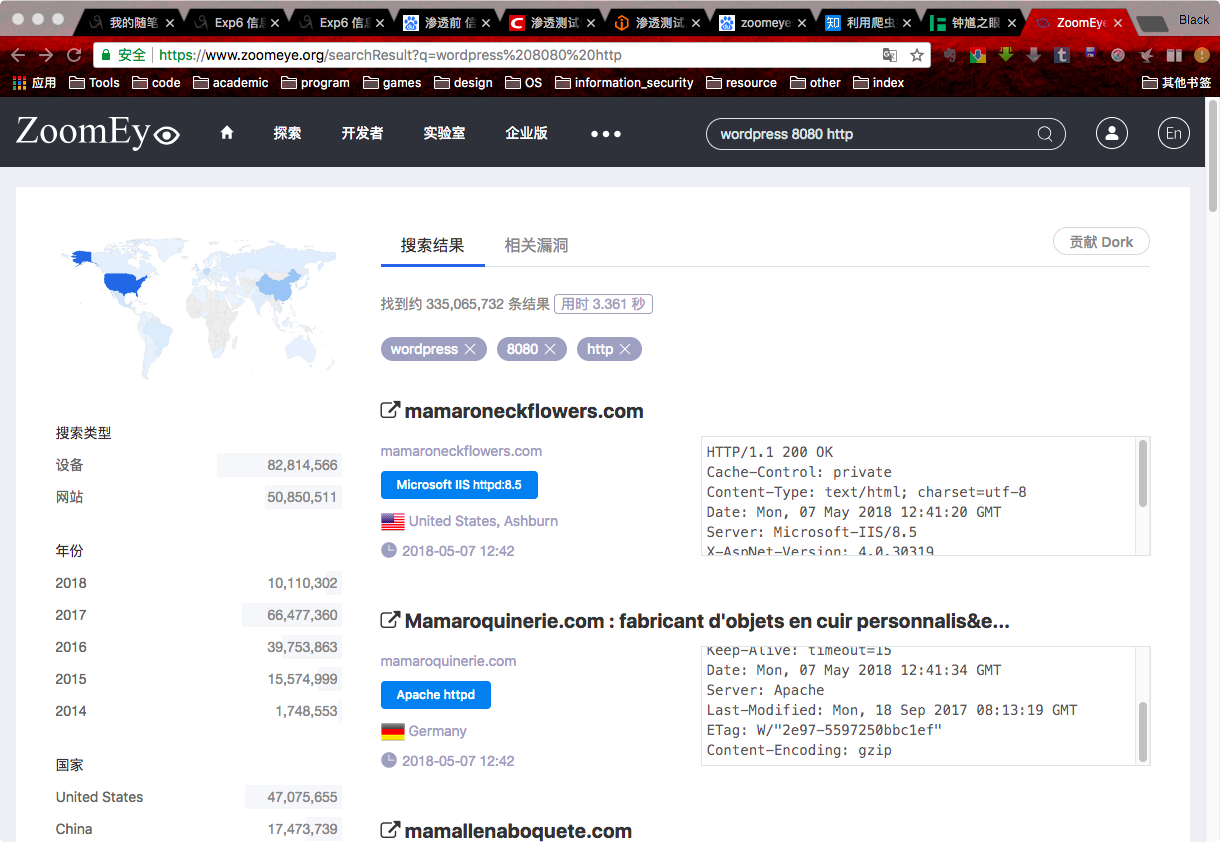Click the compass-shaped extension icon
Viewport: 1220px width, 842px height.
point(1118,55)
